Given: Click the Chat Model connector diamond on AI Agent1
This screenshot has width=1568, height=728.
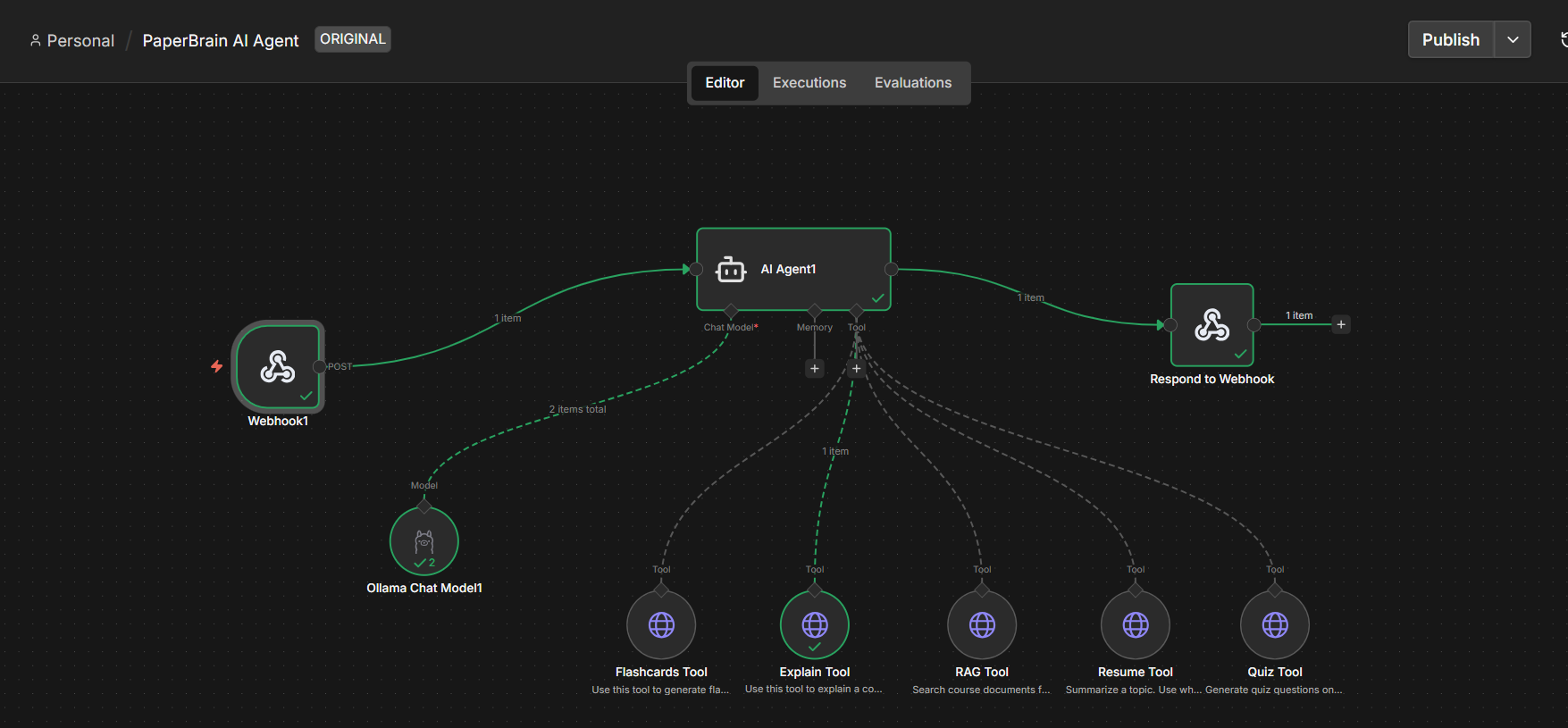Looking at the screenshot, I should tap(731, 311).
